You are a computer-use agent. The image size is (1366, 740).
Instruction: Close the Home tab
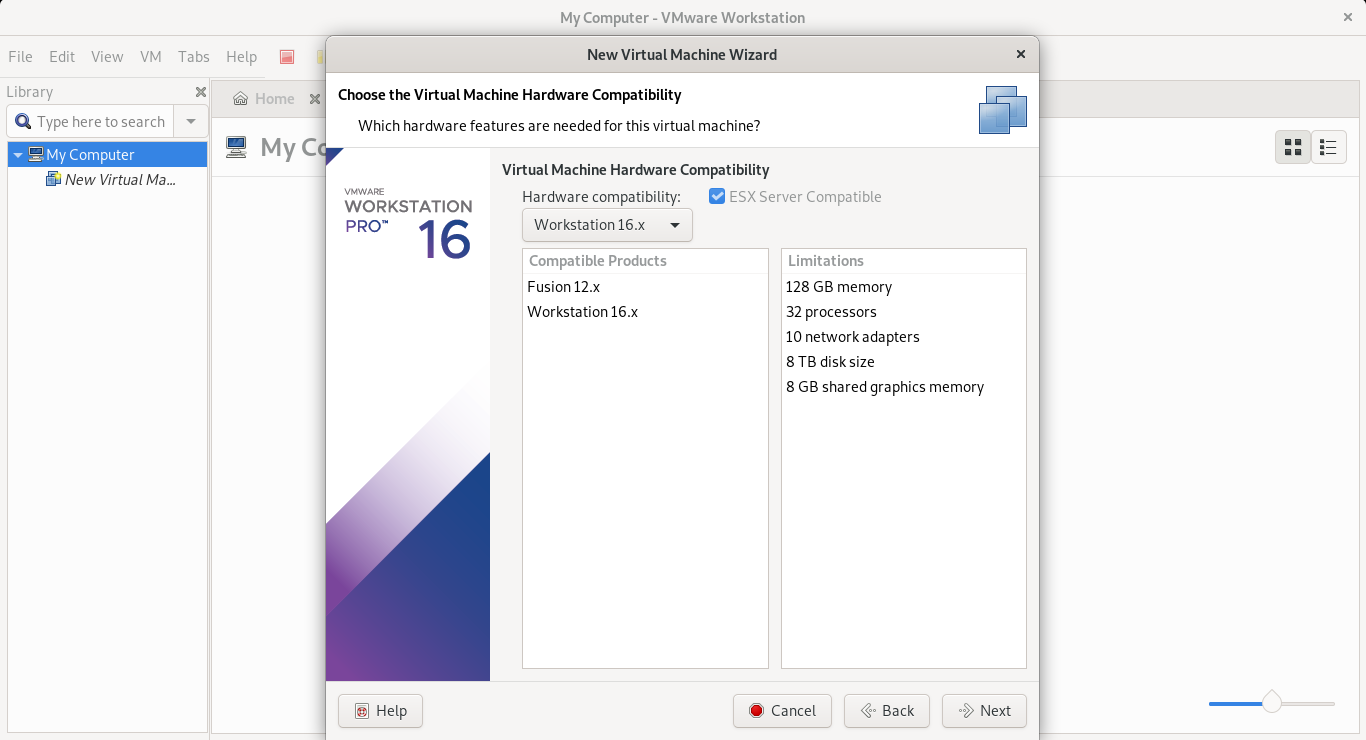click(x=314, y=99)
